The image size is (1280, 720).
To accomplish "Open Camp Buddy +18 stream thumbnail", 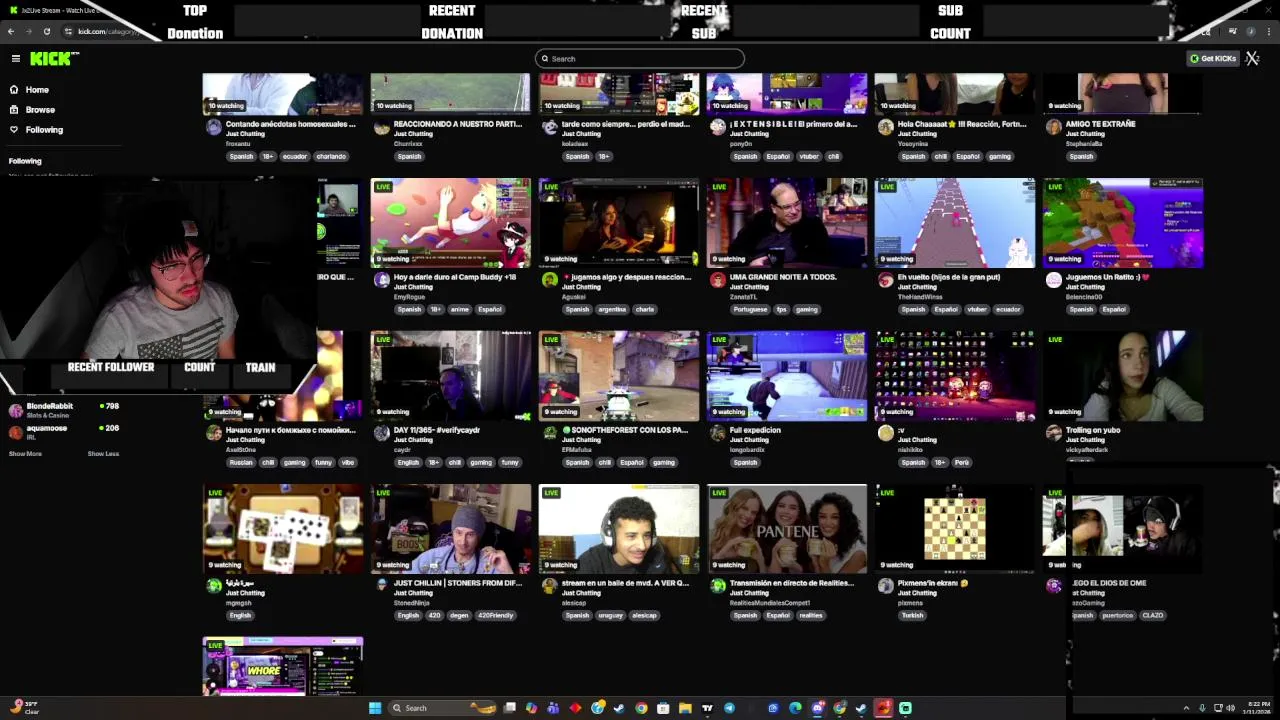I will 451,223.
